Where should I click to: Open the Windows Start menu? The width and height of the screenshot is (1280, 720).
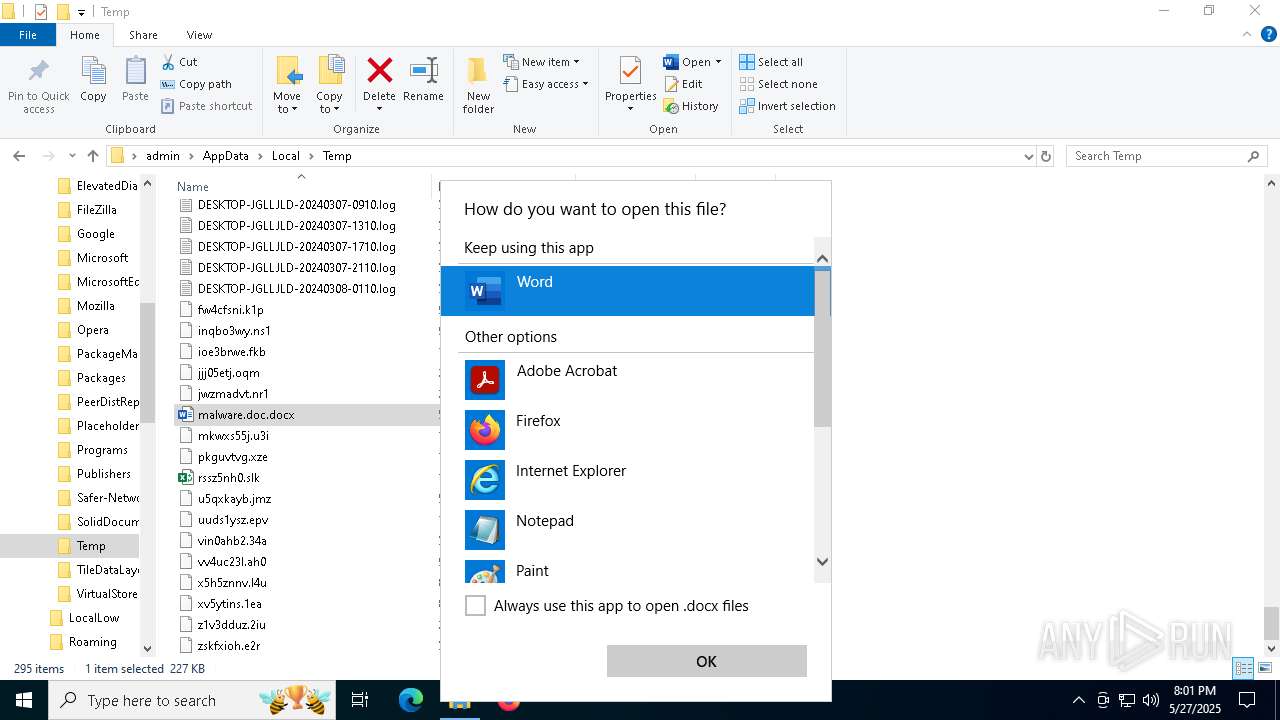[24, 700]
